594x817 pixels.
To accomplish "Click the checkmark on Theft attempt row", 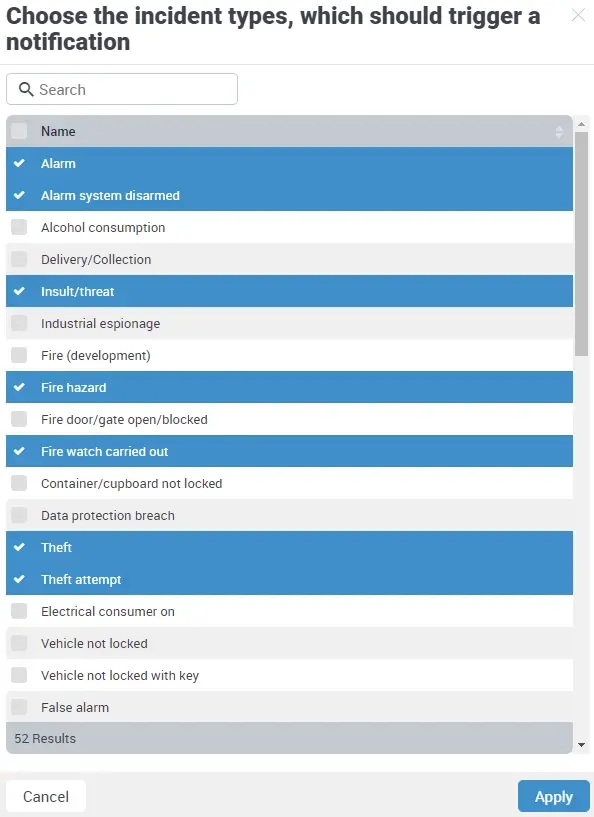I will pos(19,579).
